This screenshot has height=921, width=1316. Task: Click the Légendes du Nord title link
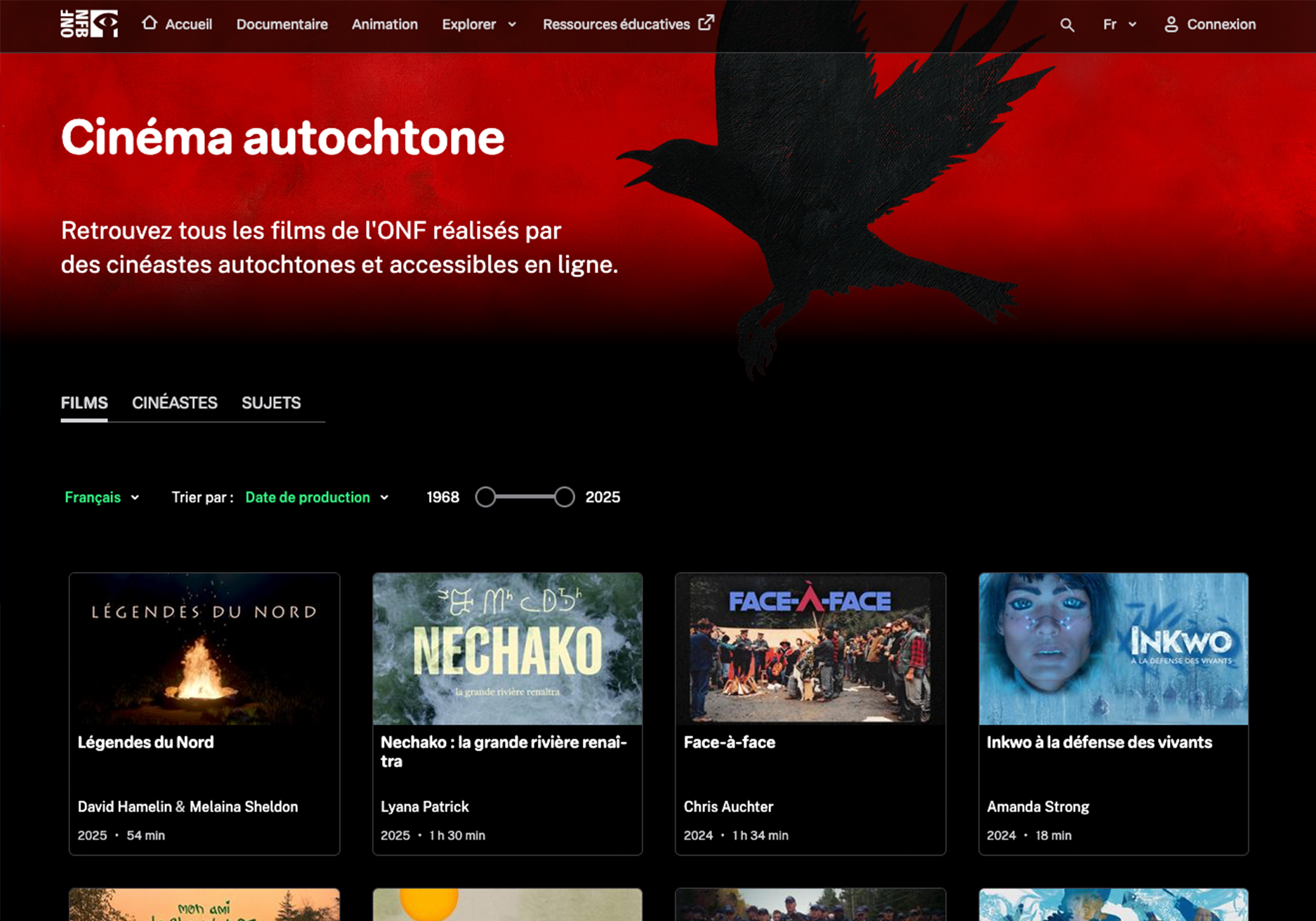(x=145, y=742)
